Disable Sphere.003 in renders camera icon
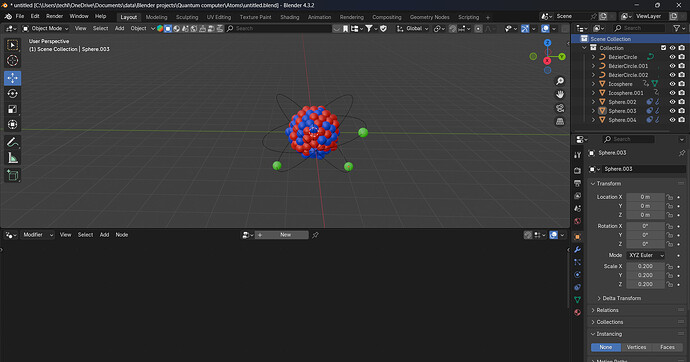The height and width of the screenshot is (362, 690). (682, 111)
